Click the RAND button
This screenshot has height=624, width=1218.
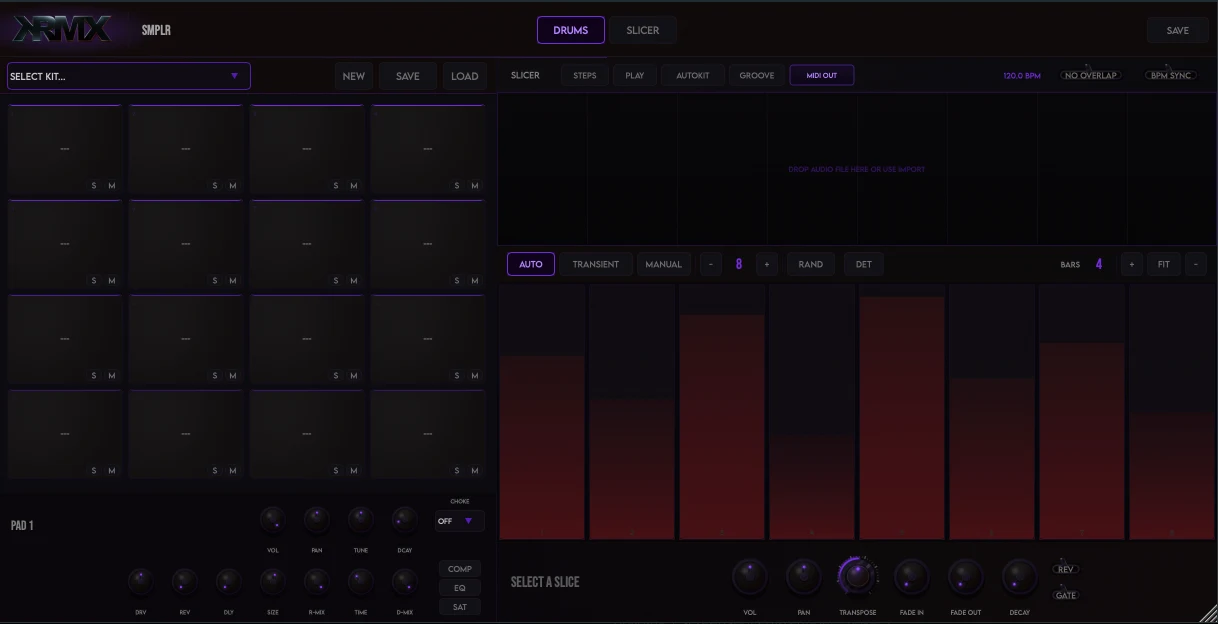811,264
